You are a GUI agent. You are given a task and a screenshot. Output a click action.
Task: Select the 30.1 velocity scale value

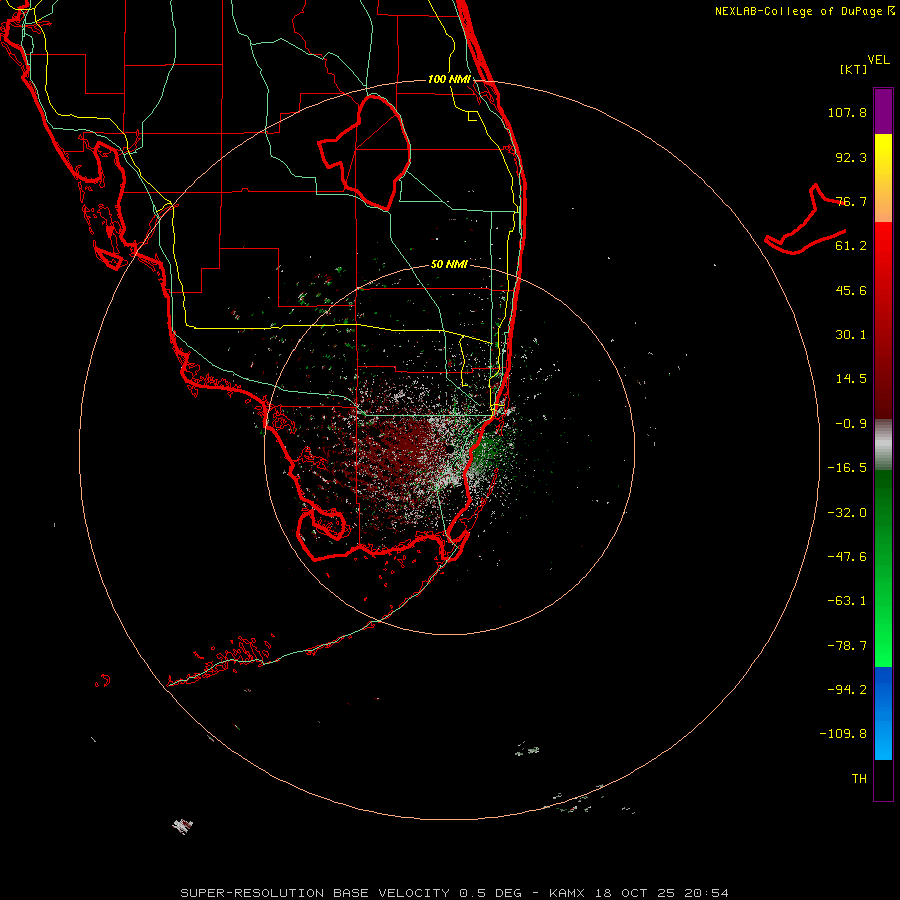851,335
